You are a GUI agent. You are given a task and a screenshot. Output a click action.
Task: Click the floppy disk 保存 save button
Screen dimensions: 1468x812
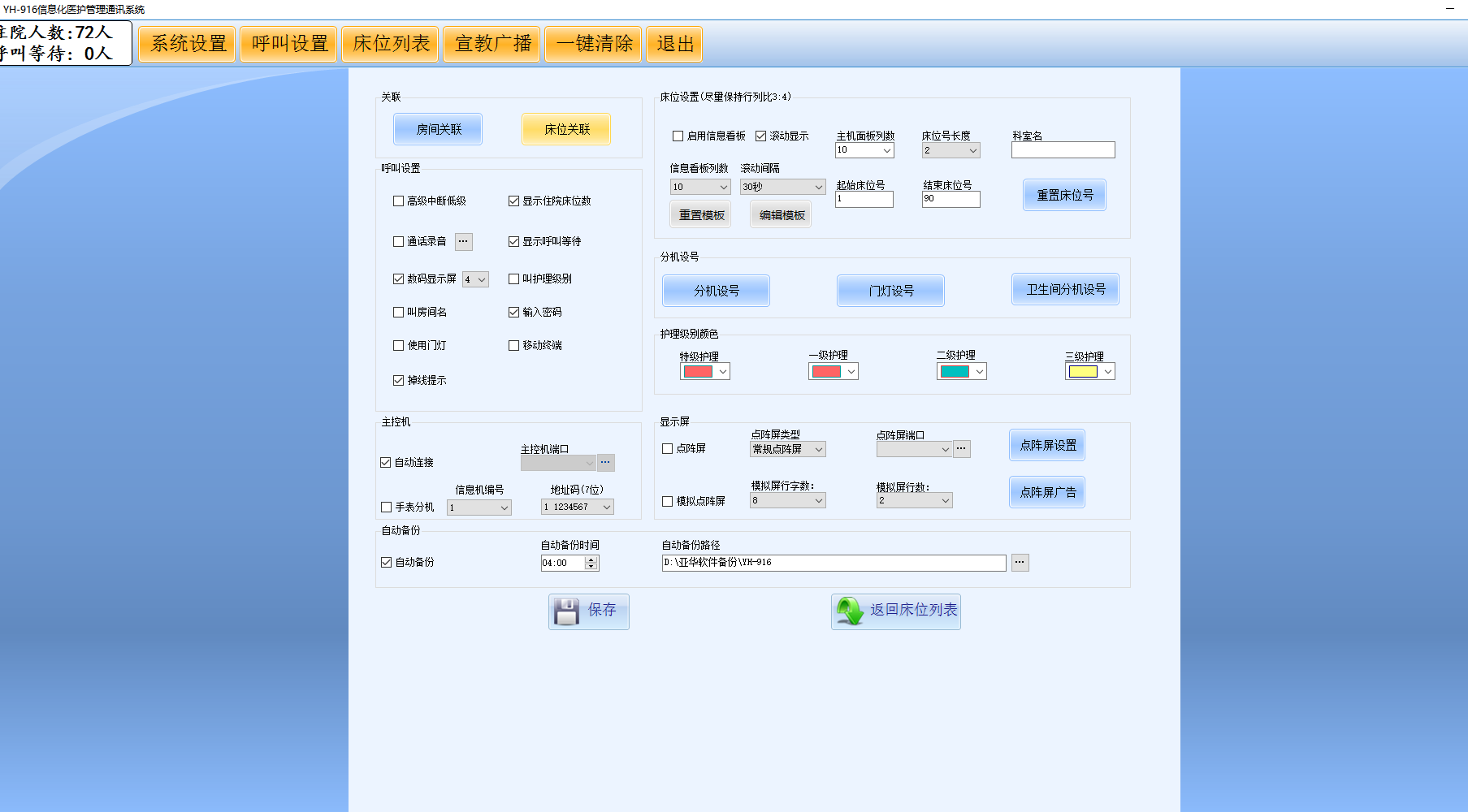(588, 611)
